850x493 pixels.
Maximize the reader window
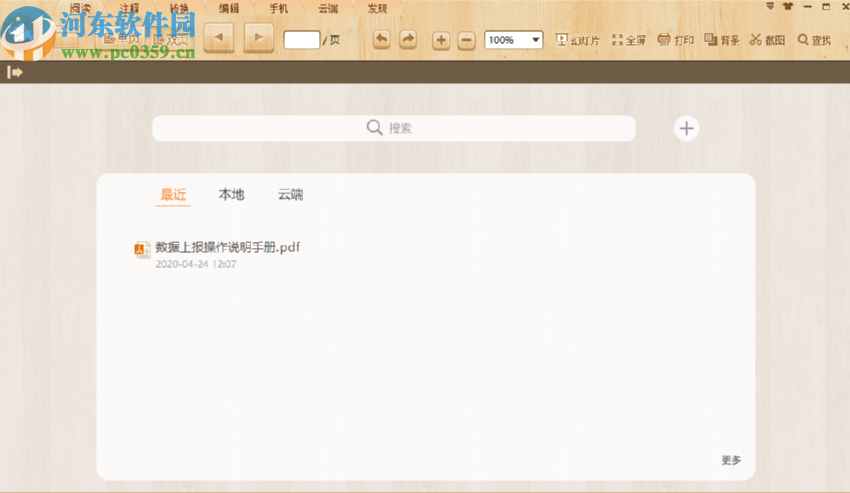tap(826, 7)
